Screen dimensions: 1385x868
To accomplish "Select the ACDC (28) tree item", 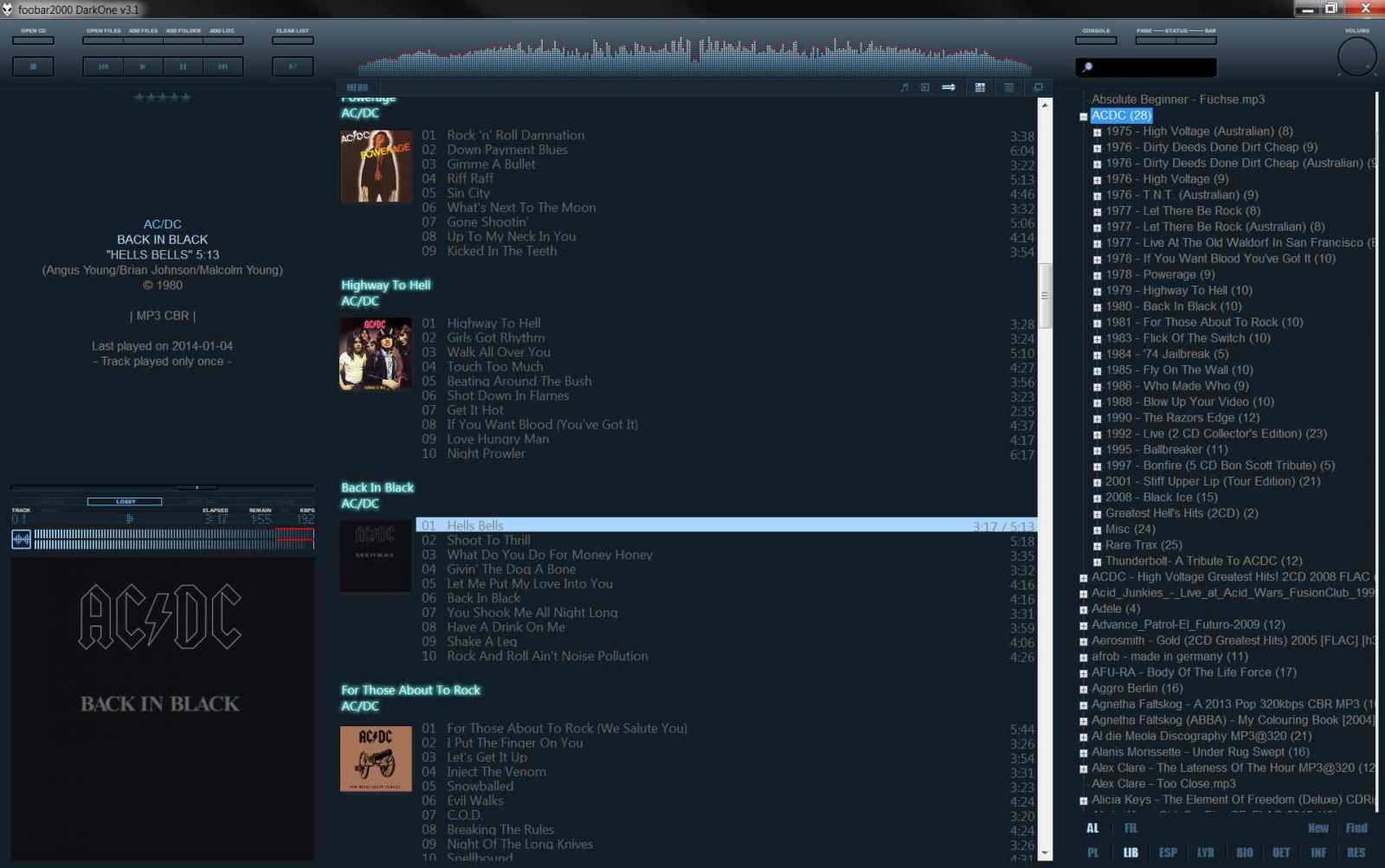I will point(1121,115).
